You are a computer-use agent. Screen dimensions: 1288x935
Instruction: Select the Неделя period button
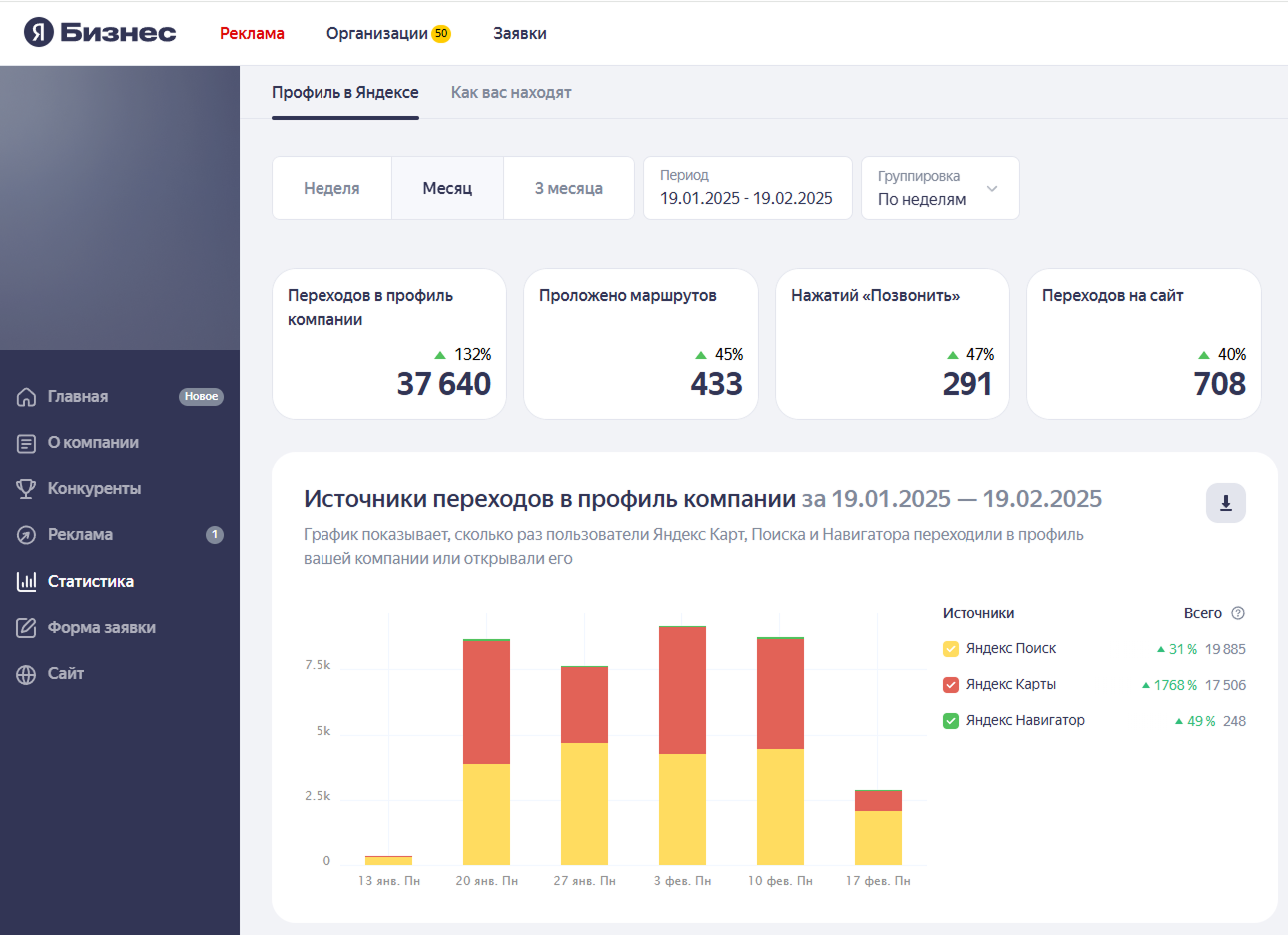point(331,188)
